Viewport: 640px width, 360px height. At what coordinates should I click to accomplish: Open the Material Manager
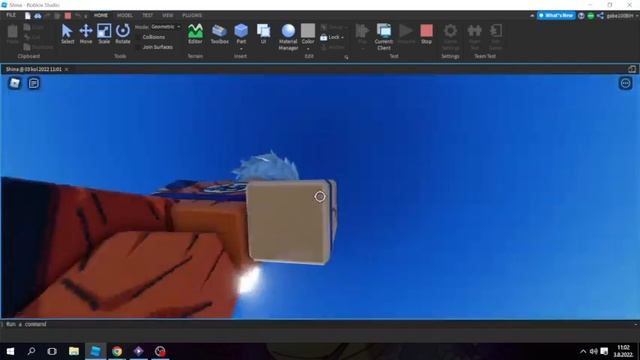pos(288,37)
